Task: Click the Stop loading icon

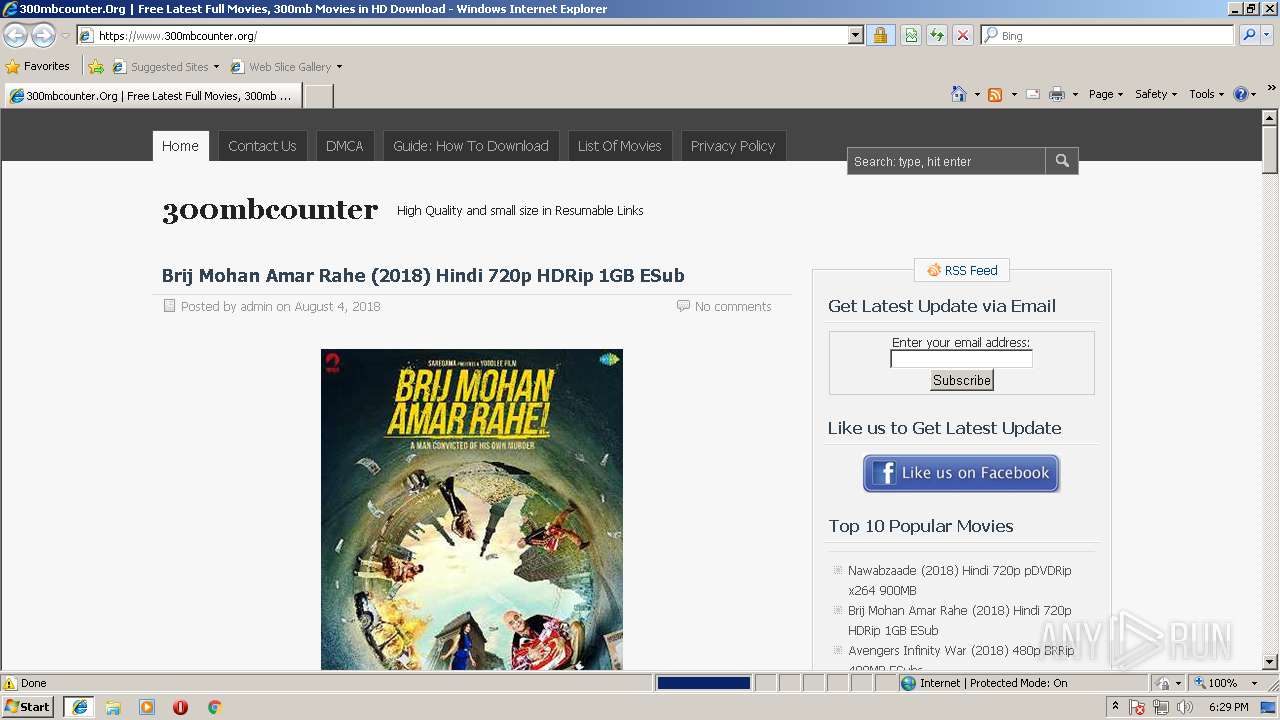Action: pos(962,35)
